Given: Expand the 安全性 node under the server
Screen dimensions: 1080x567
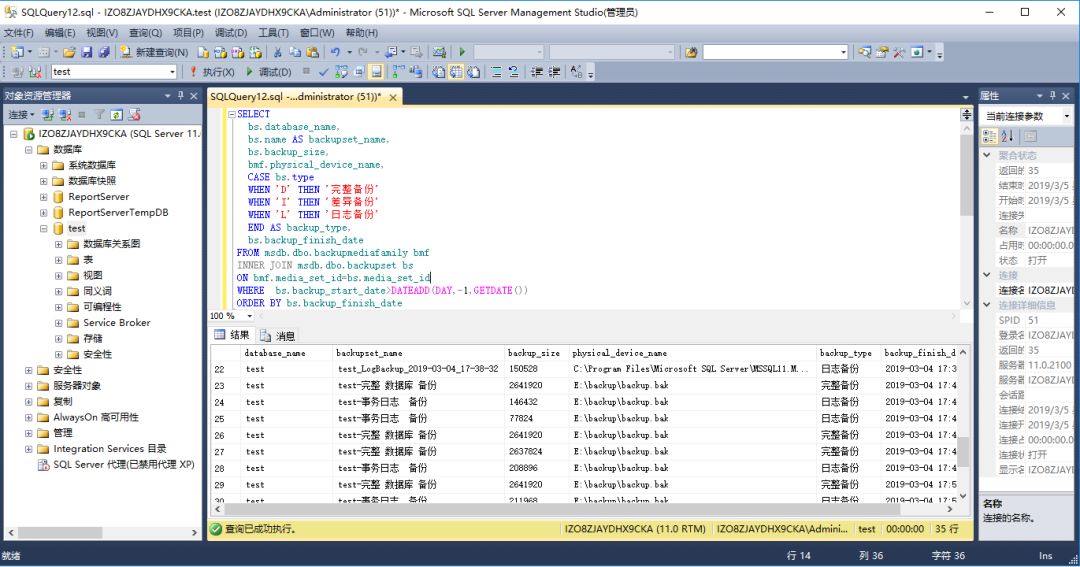Looking at the screenshot, I should point(28,370).
